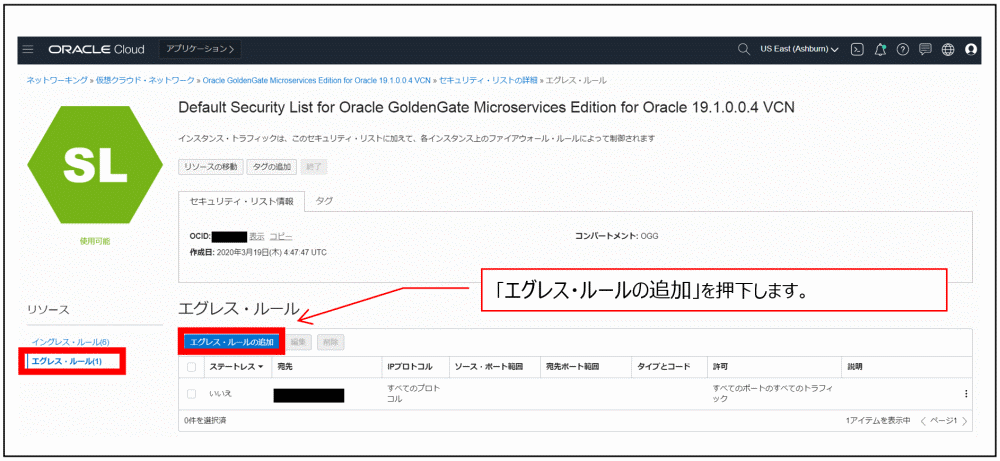Switch to the セキュリティ・リスト情報 tab
This screenshot has width=1000, height=461.
point(242,201)
